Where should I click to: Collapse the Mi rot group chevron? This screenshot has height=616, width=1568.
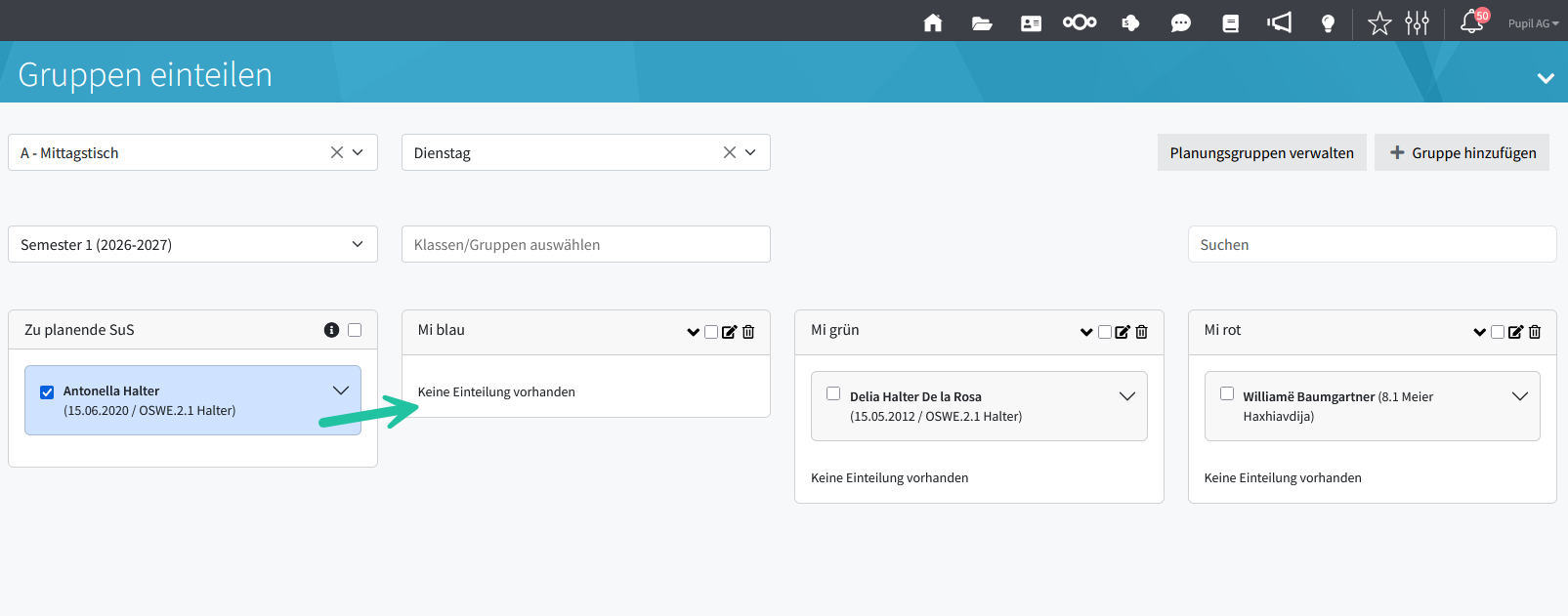(1479, 332)
